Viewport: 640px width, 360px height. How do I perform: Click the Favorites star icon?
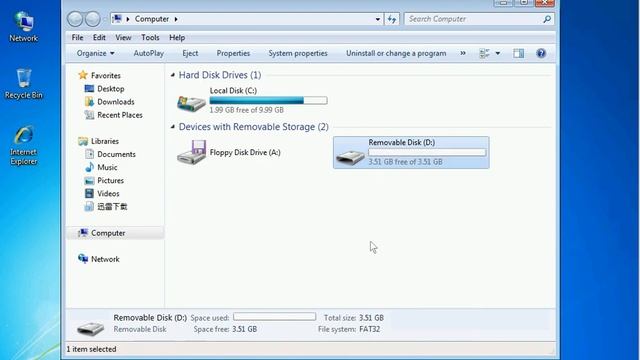(83, 75)
